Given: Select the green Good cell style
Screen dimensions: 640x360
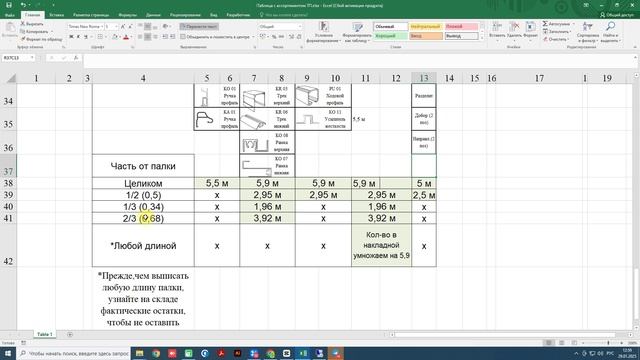Looking at the screenshot, I should pos(391,36).
